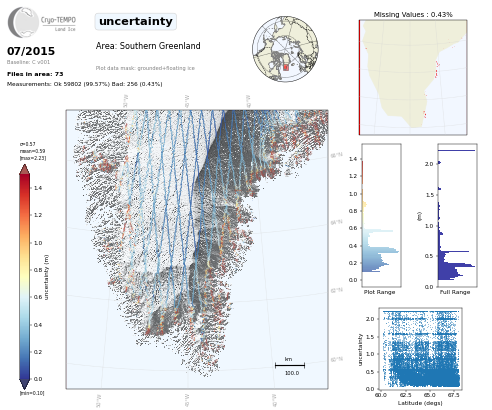Click the max=2.23 statistics label
The image size is (492, 410).
pos(33,158)
